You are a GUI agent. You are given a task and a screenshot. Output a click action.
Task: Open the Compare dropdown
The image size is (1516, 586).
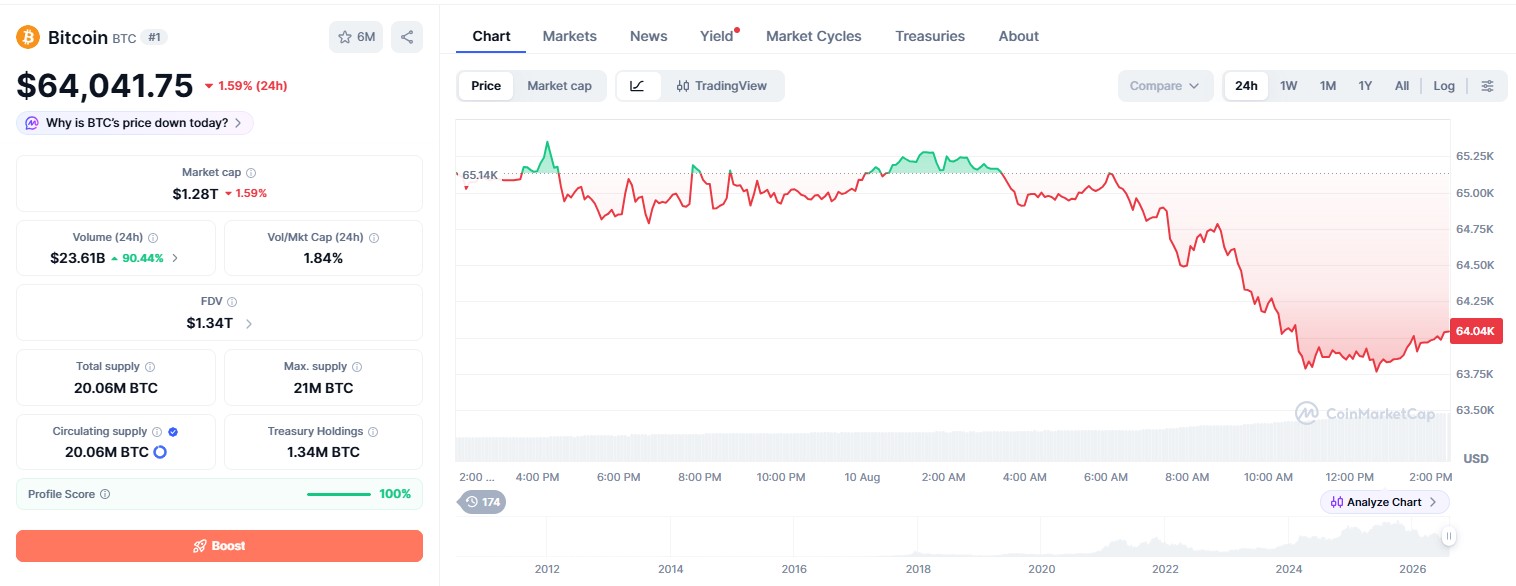[x=1165, y=86]
